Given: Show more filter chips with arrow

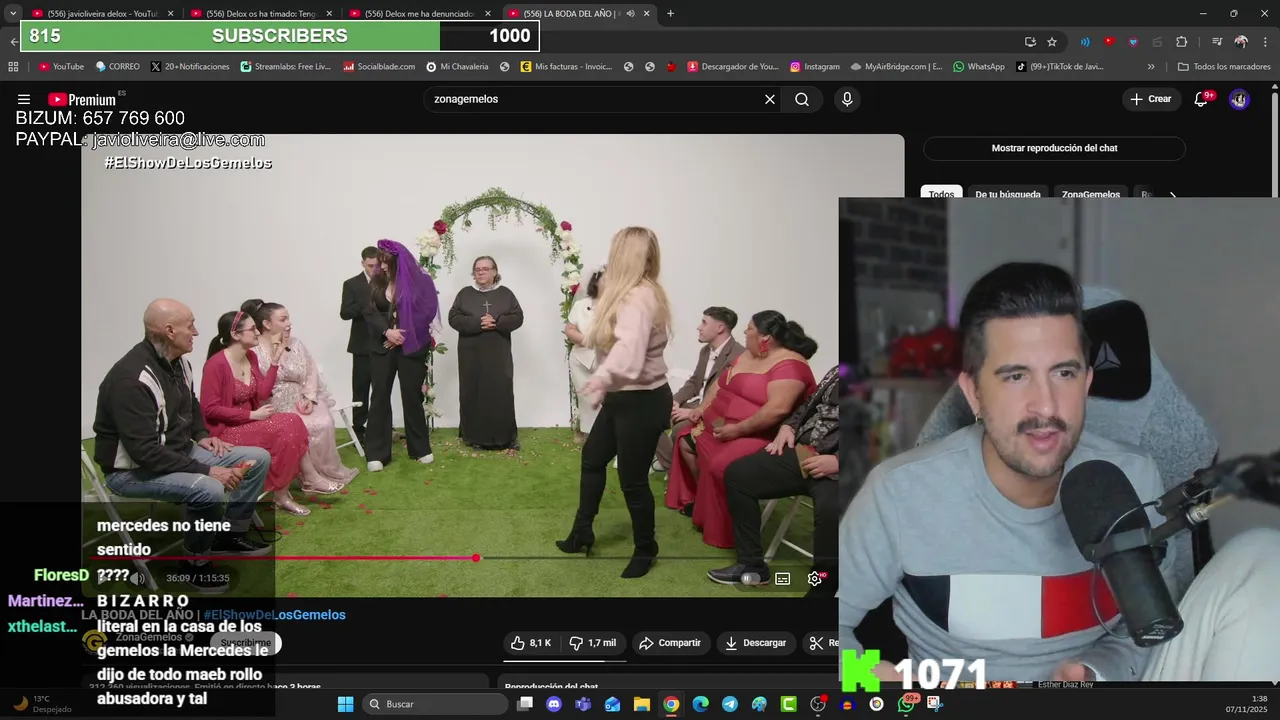Looking at the screenshot, I should point(1173,195).
